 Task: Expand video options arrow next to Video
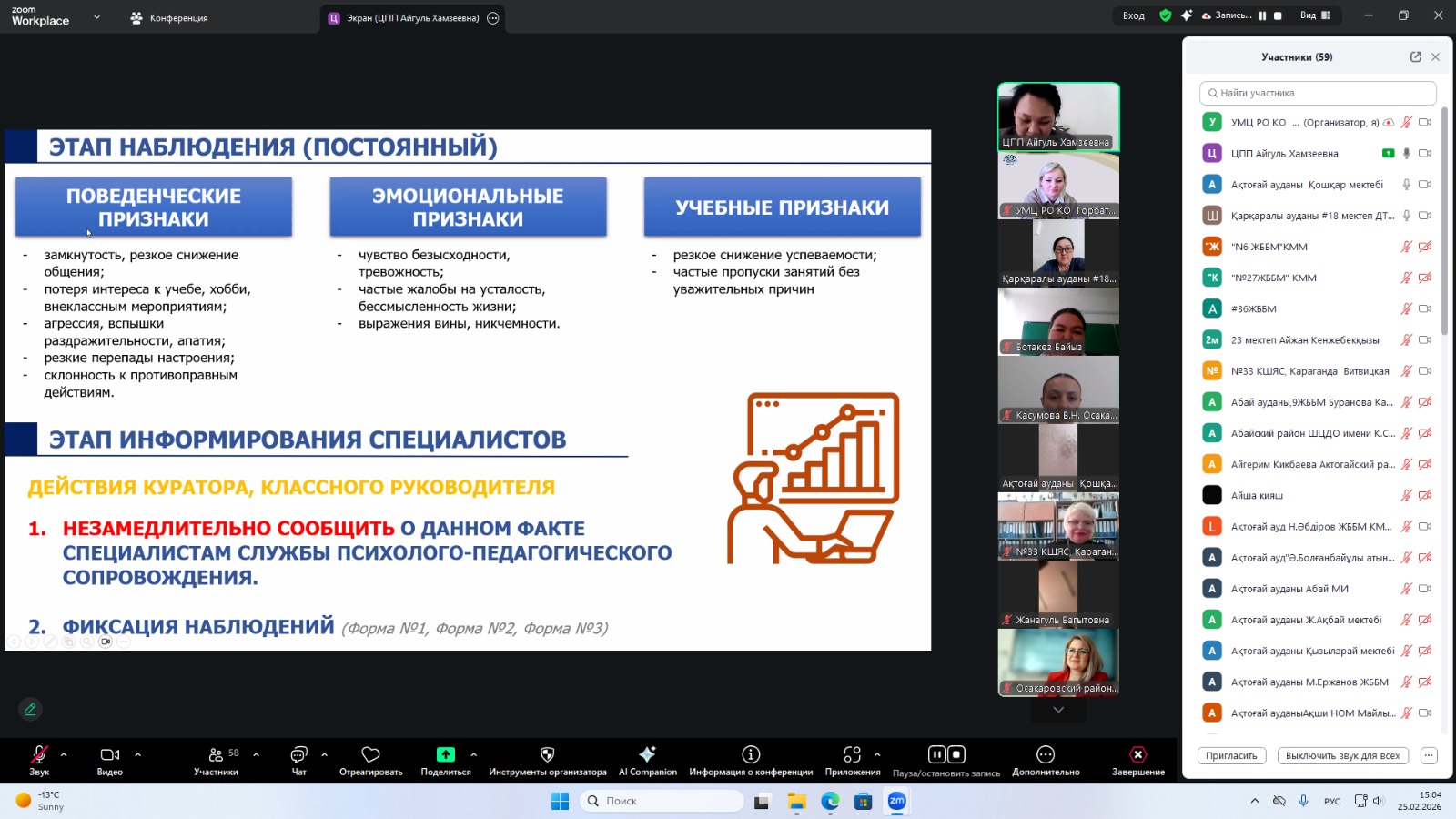coord(138,754)
